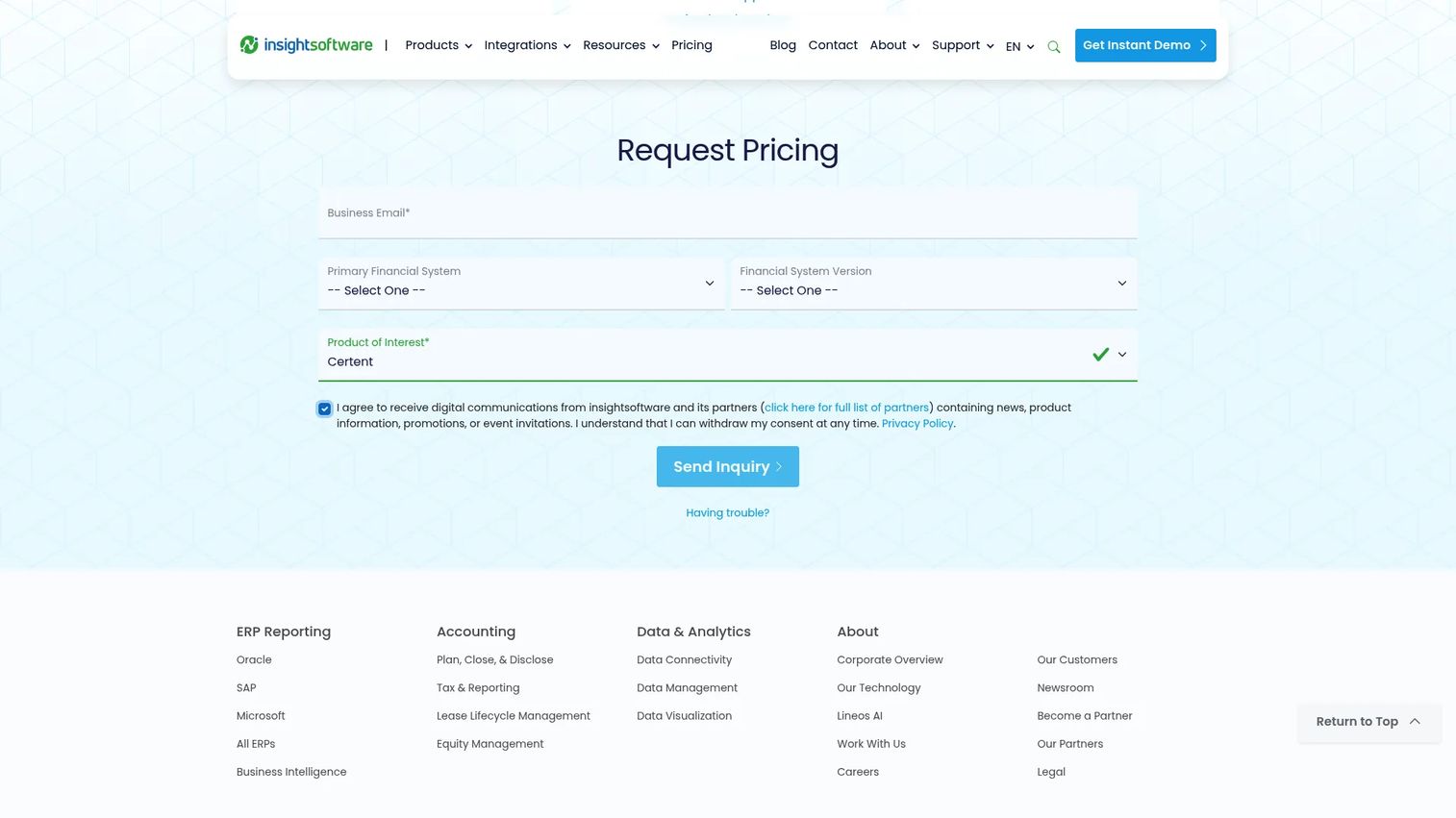Viewport: 1456px width, 818px height.
Task: Open the Newsroom footer link
Action: click(x=1066, y=687)
